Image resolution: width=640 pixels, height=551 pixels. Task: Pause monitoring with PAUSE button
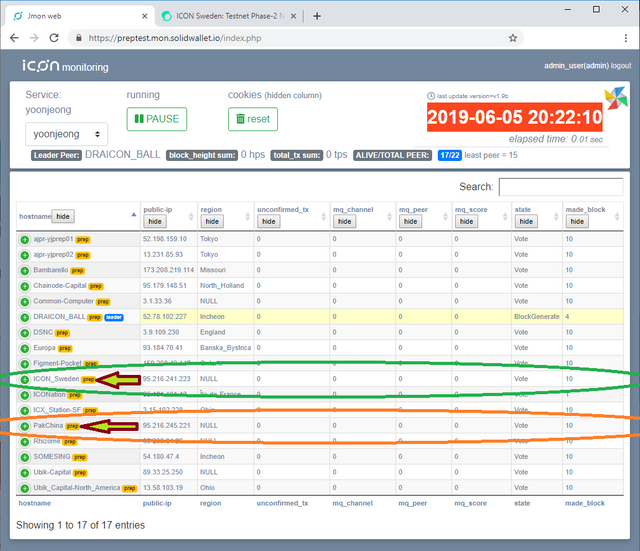point(157,119)
